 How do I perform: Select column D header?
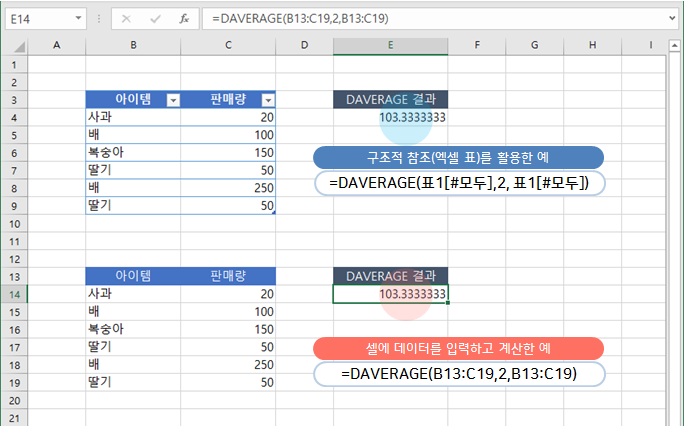pos(304,45)
